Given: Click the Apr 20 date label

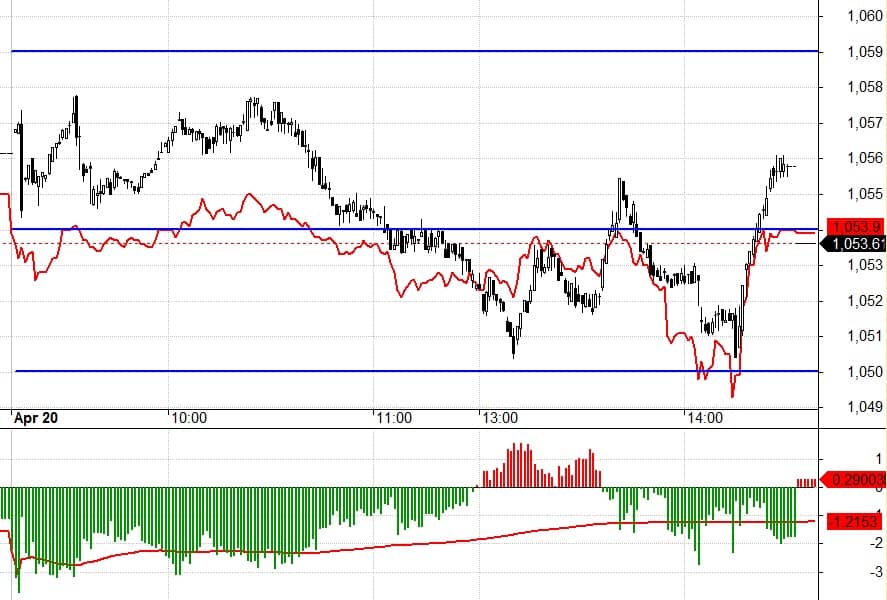Looking at the screenshot, I should [36, 419].
